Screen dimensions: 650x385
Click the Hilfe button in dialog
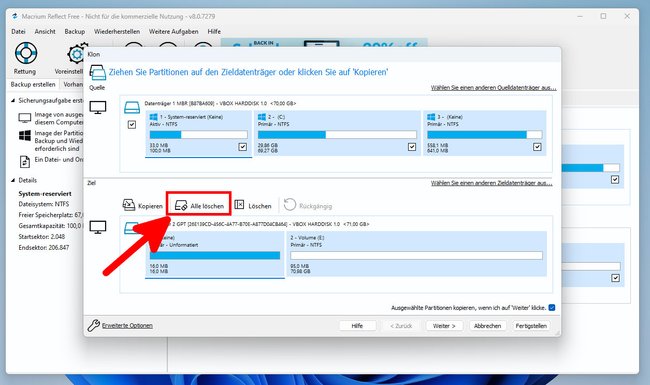(x=357, y=326)
